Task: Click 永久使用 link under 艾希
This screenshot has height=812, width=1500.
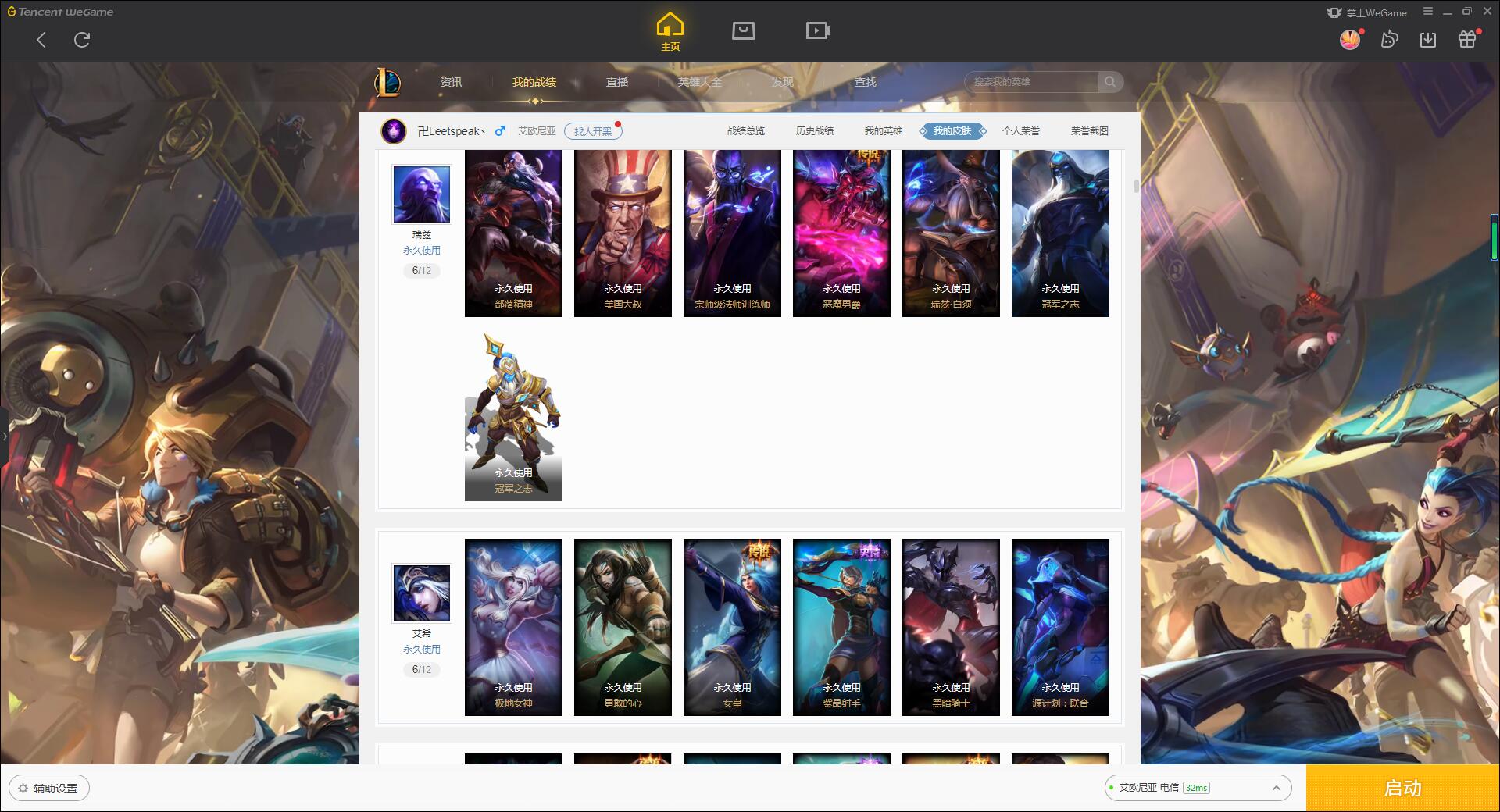Action: click(x=422, y=650)
